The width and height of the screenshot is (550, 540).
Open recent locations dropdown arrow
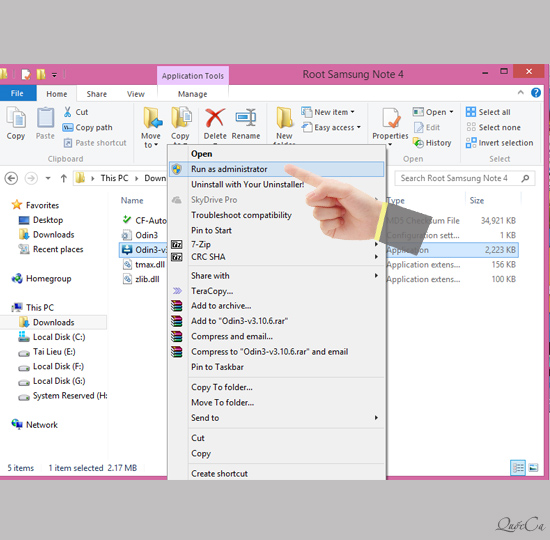coord(48,178)
